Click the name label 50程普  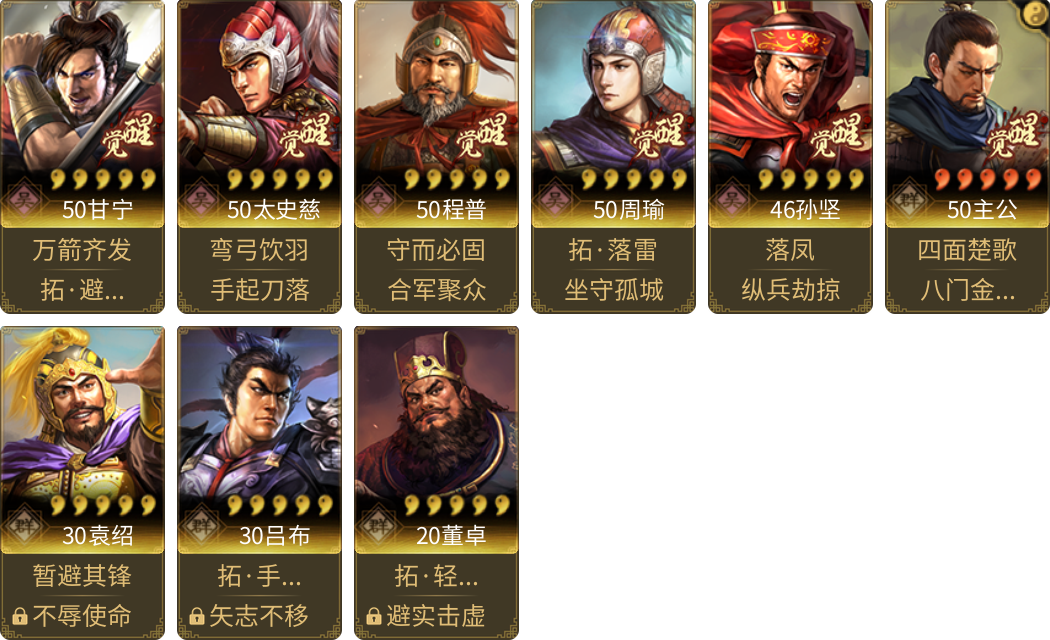coord(451,210)
